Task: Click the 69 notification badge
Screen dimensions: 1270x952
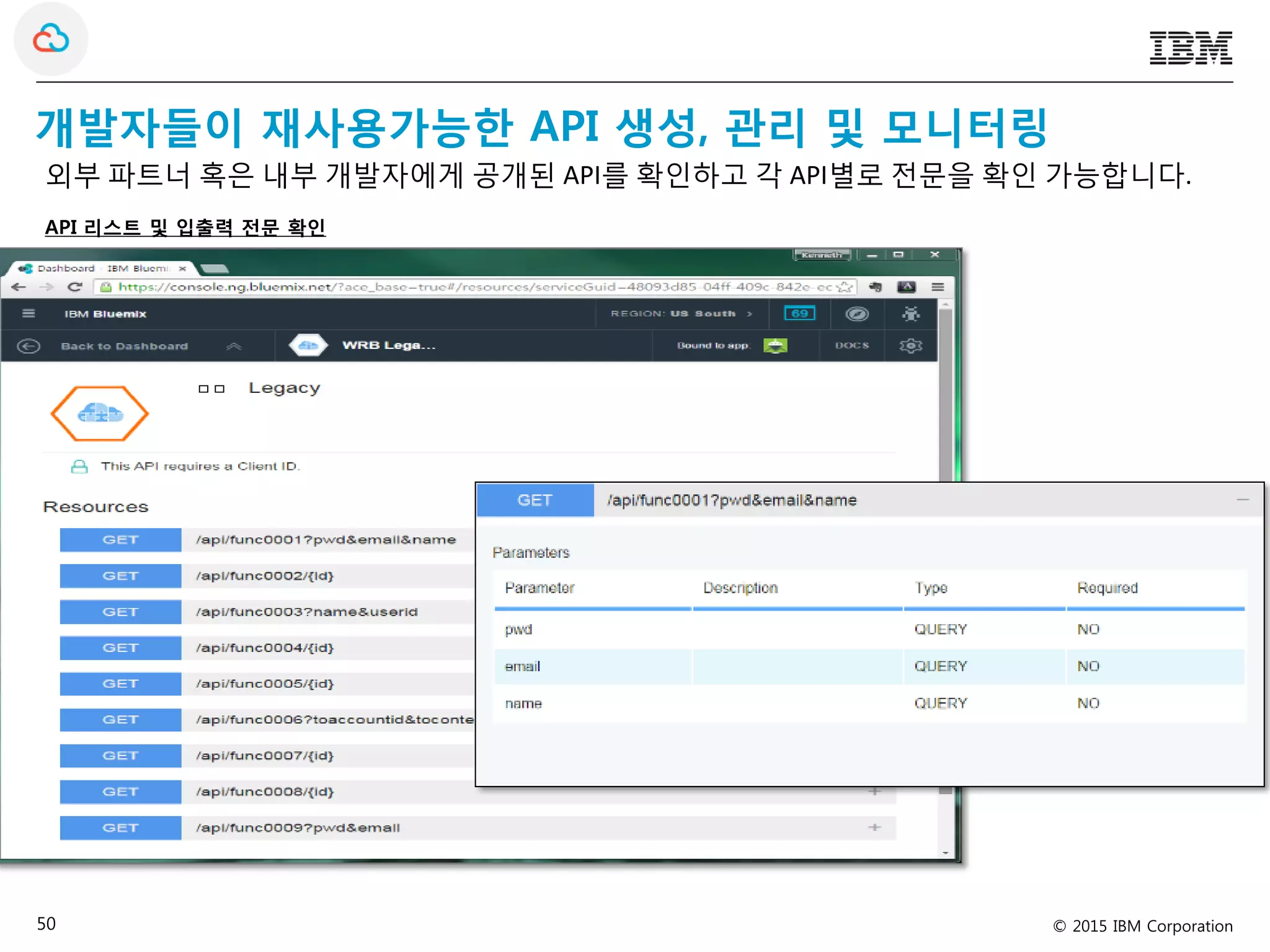Action: 799,314
